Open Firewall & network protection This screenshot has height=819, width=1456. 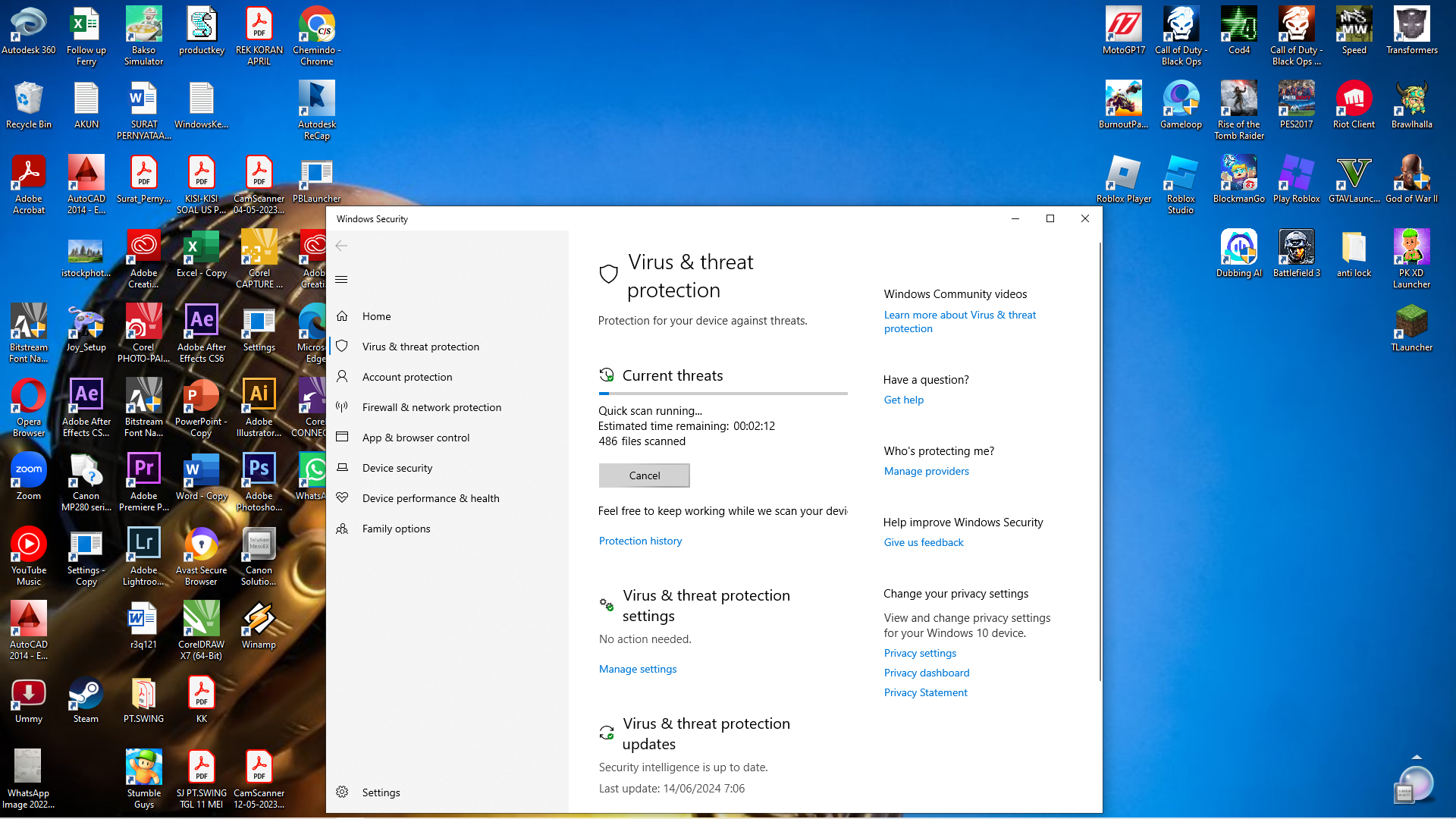coord(431,407)
